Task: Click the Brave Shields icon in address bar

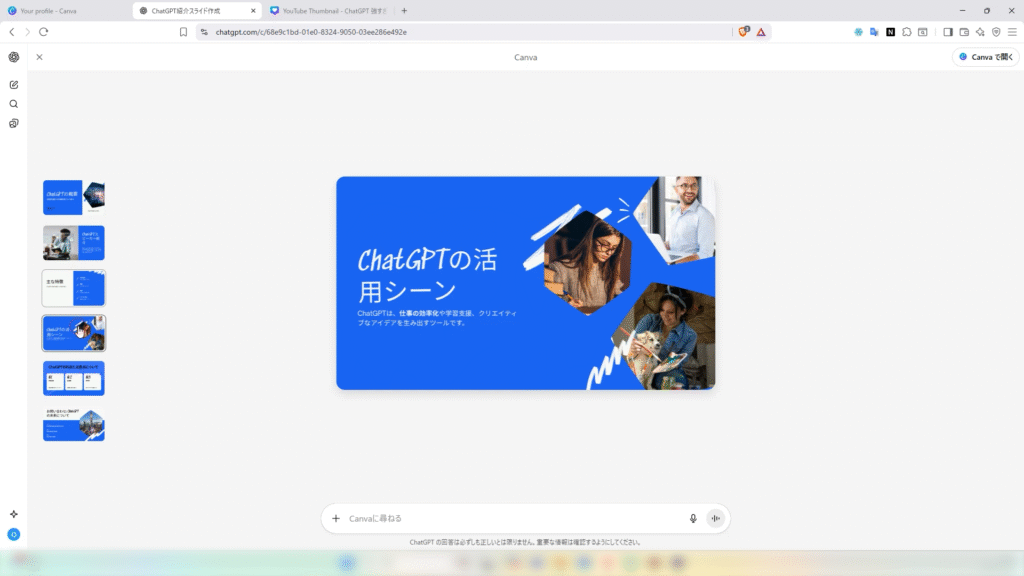Action: coord(743,32)
